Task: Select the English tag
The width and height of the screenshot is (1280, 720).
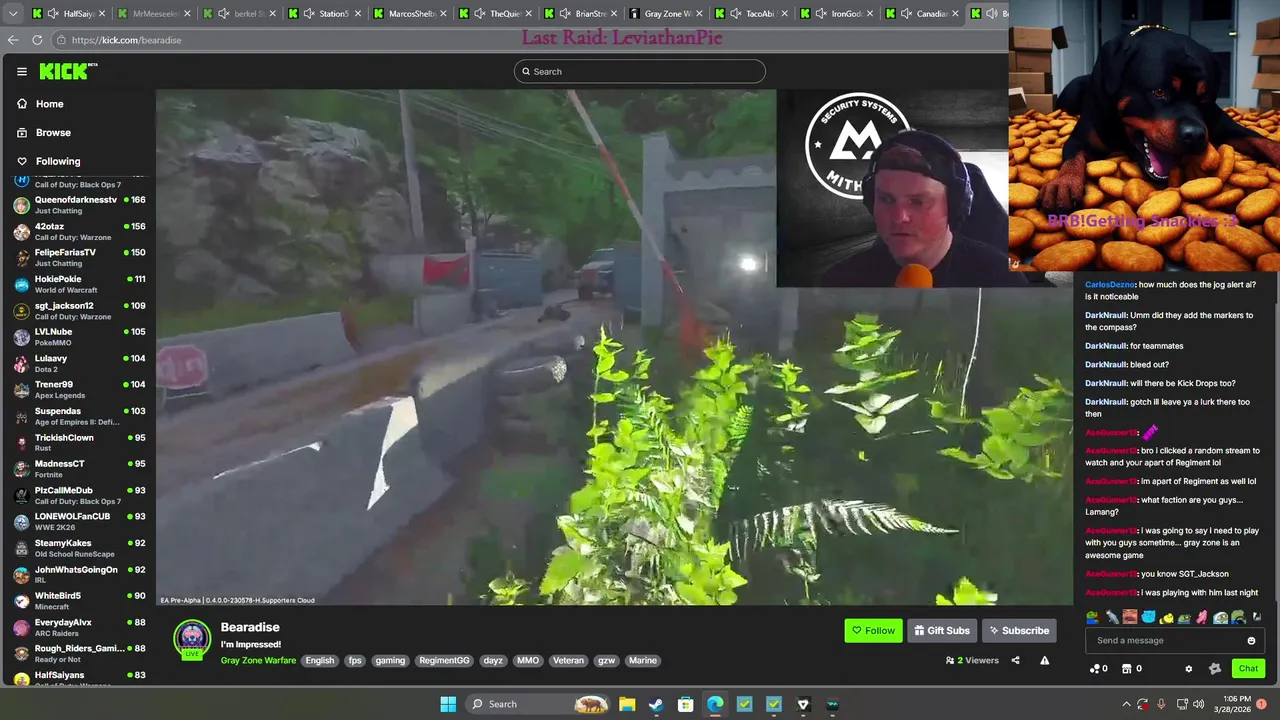Action: (x=320, y=660)
